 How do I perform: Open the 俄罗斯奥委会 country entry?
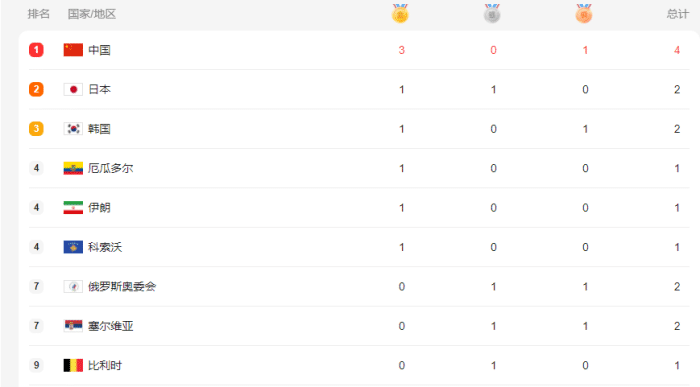(x=122, y=287)
